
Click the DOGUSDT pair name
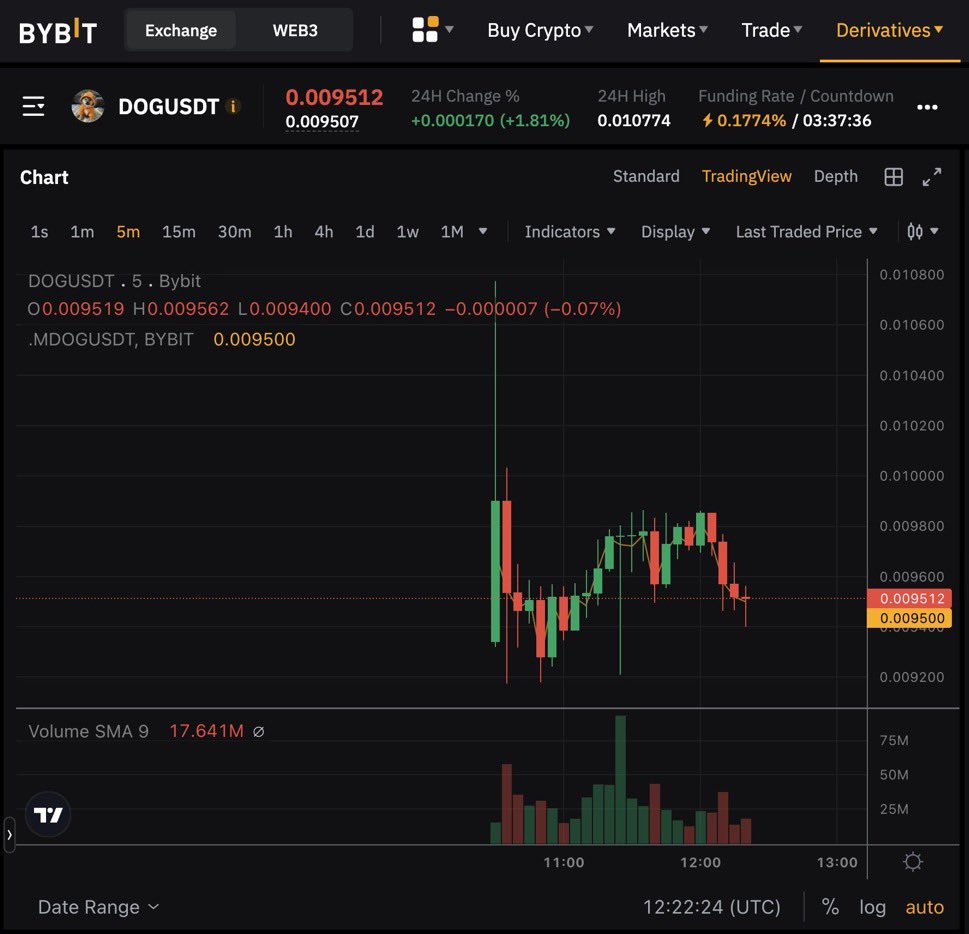coord(168,106)
